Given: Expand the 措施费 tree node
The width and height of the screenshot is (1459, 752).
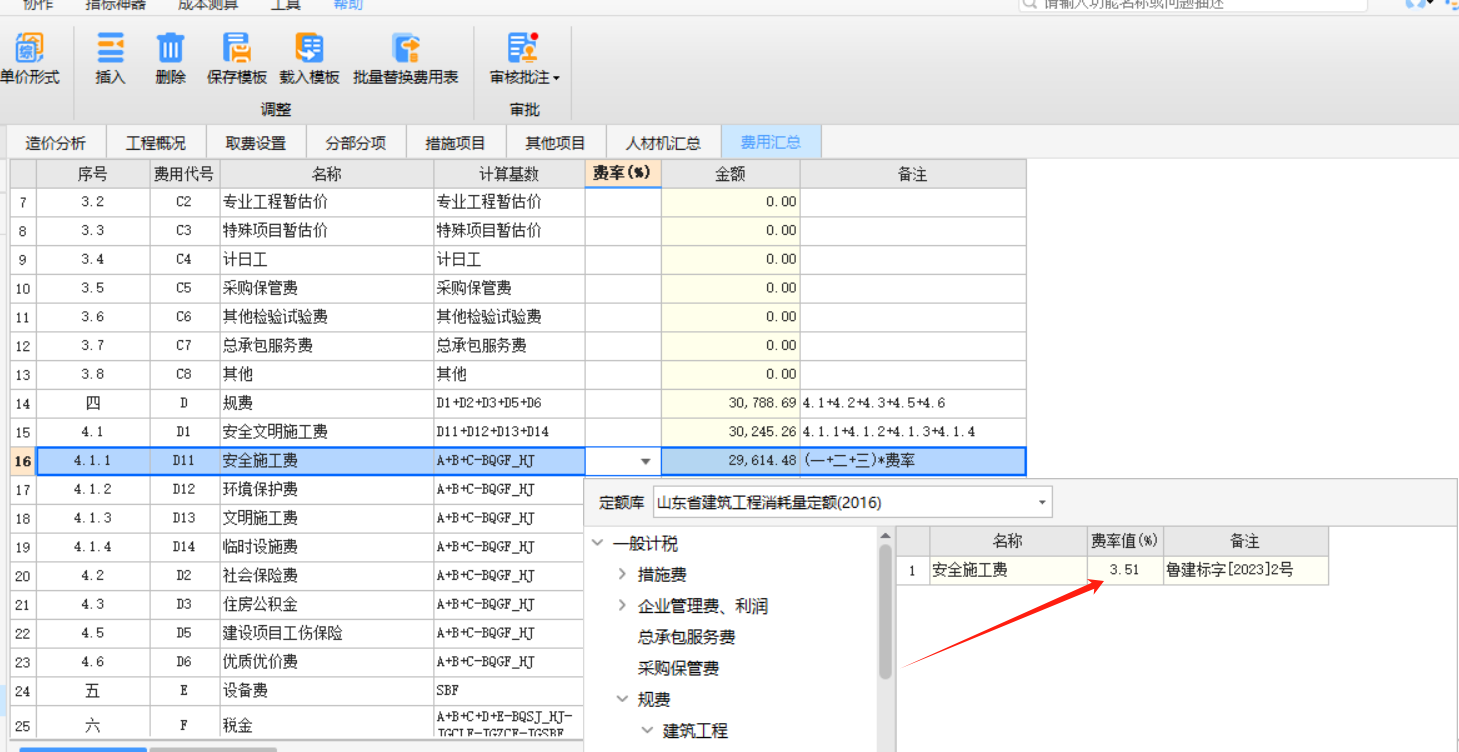Looking at the screenshot, I should pyautogui.click(x=622, y=575).
